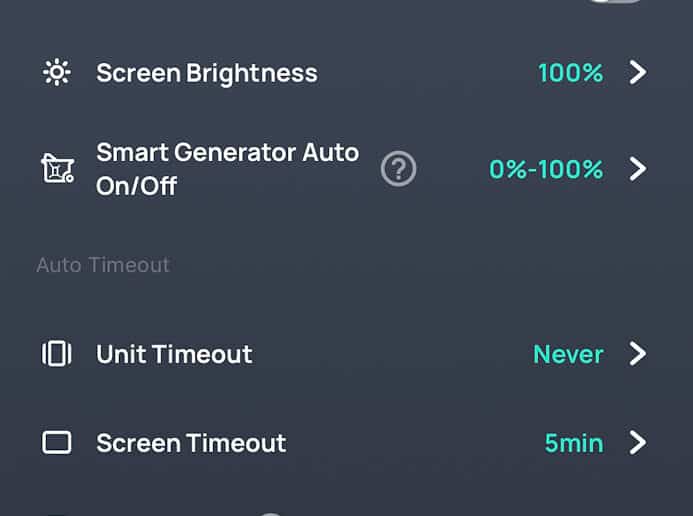The image size is (693, 516).
Task: Click the Smart Generator icon
Action: pos(57,168)
